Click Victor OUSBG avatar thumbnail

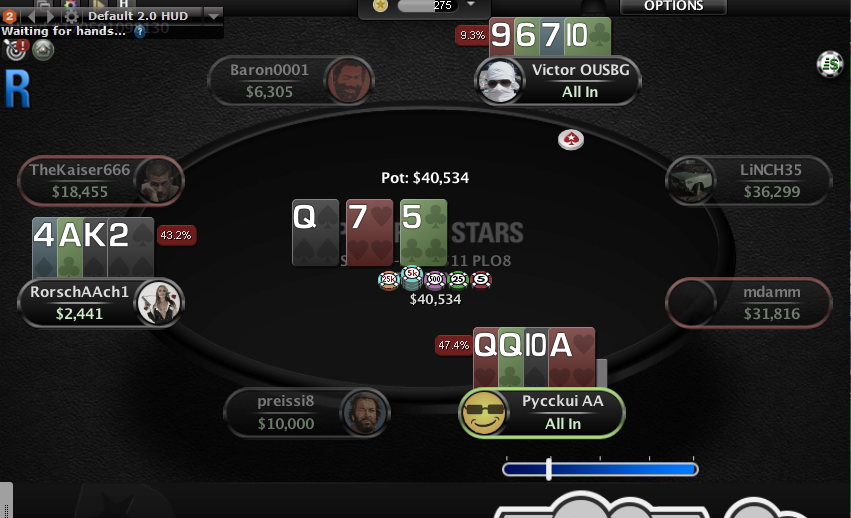(x=500, y=81)
